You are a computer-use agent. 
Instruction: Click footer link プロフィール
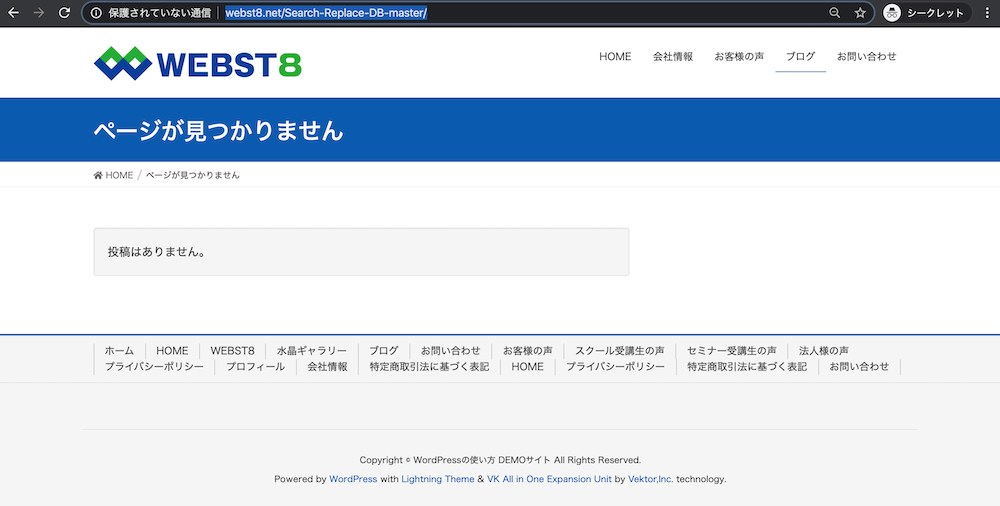coord(255,367)
